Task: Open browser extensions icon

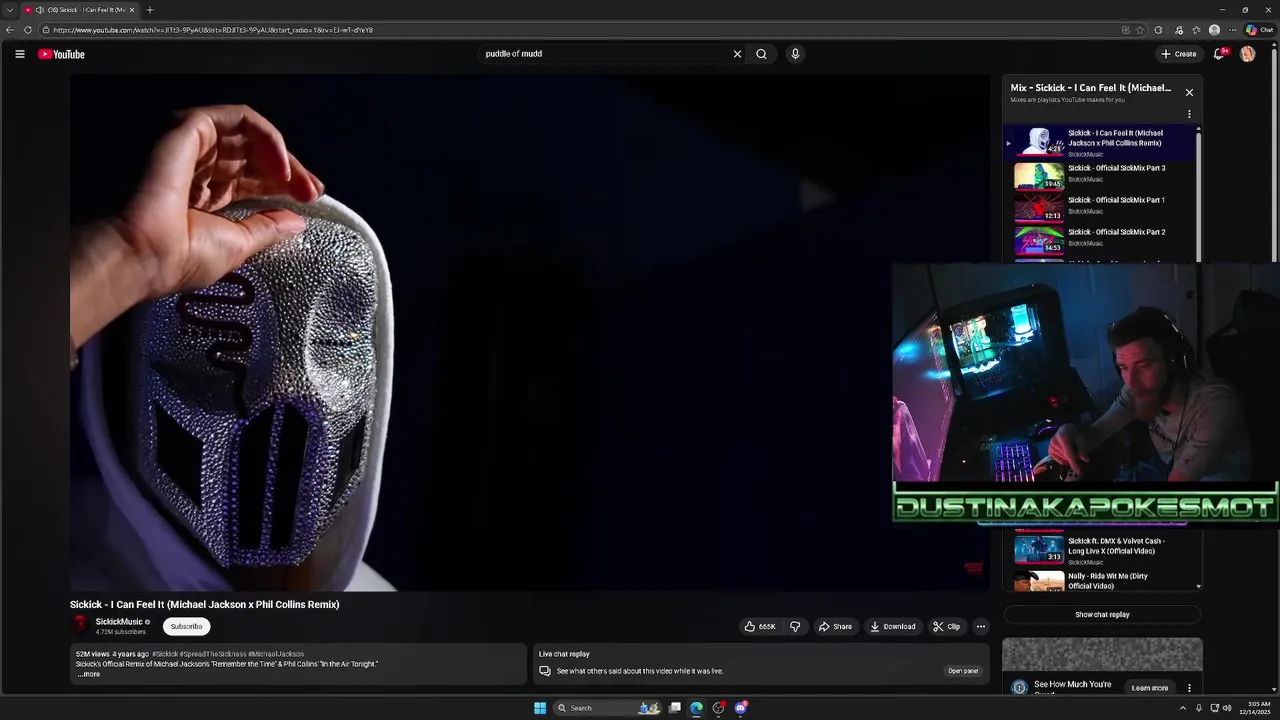Action: [1158, 30]
